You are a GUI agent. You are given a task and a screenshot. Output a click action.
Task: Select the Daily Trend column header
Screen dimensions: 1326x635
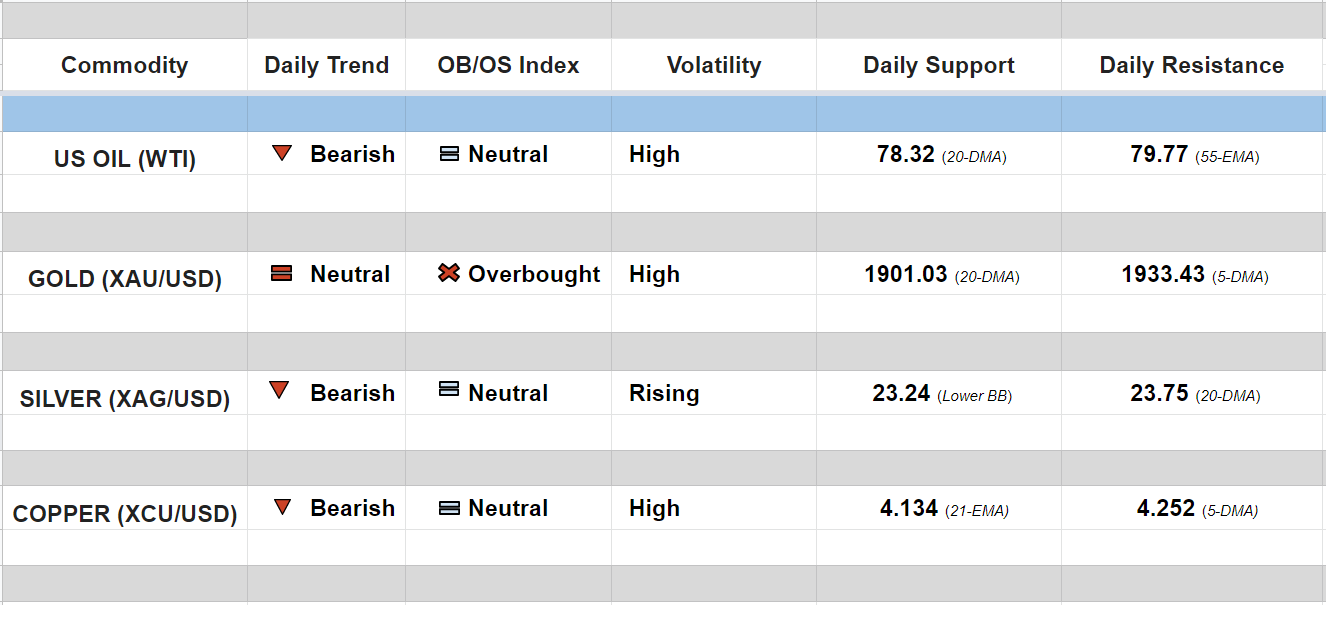click(x=326, y=66)
